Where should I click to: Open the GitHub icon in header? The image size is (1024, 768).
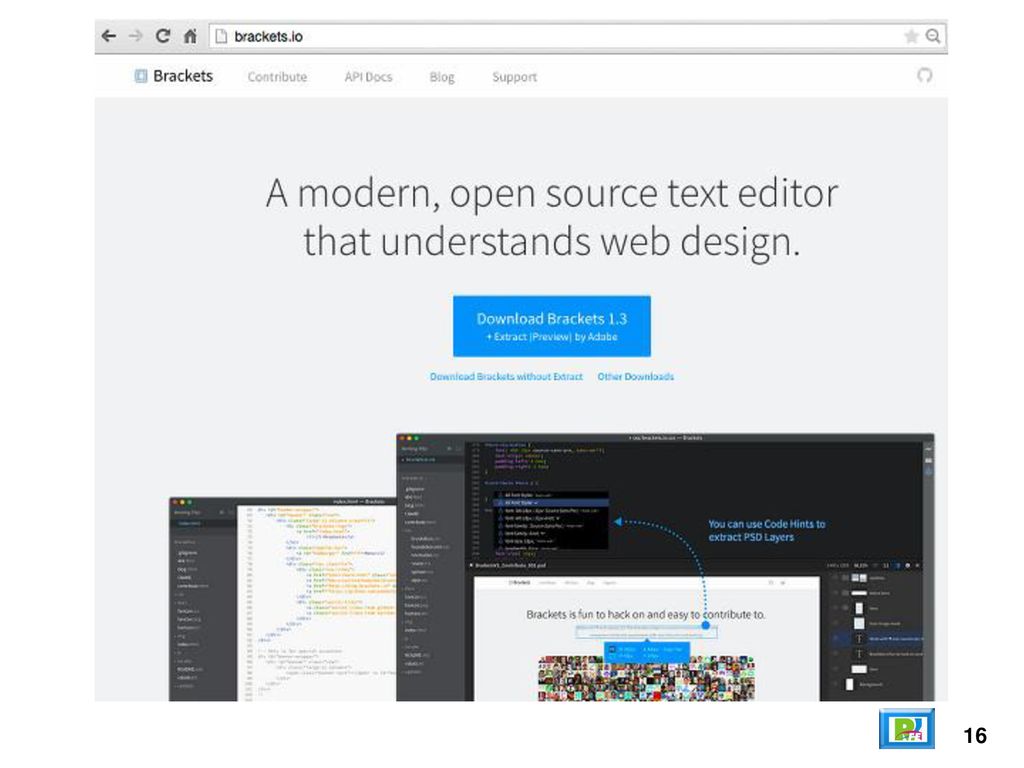pos(924,76)
